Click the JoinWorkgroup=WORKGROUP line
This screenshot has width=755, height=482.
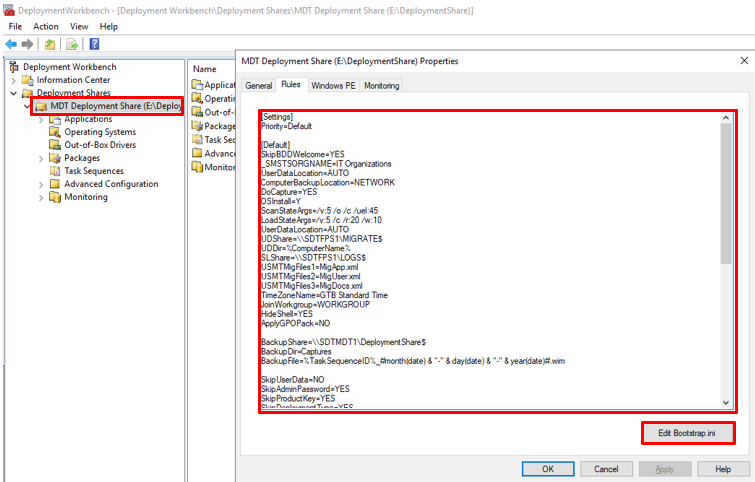(315, 305)
